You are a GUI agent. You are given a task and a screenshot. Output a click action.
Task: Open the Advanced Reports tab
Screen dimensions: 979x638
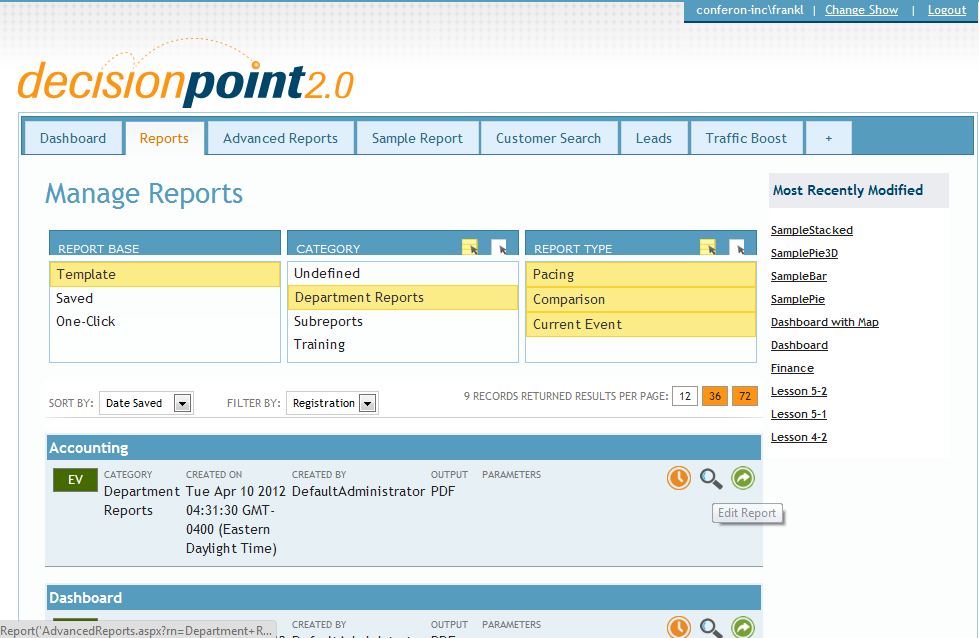click(x=280, y=138)
